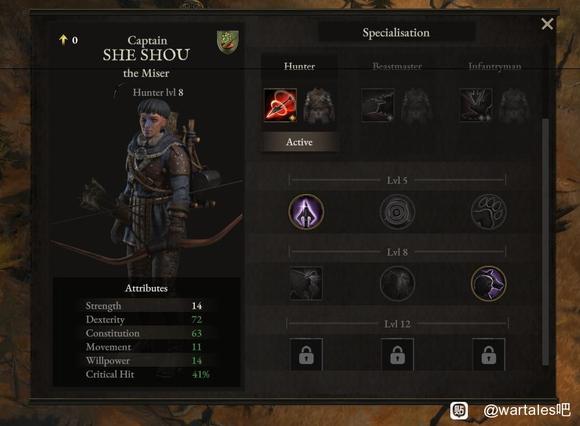The width and height of the screenshot is (580, 426).
Task: Click the middle locked Lvl 12 slot
Action: click(x=397, y=355)
